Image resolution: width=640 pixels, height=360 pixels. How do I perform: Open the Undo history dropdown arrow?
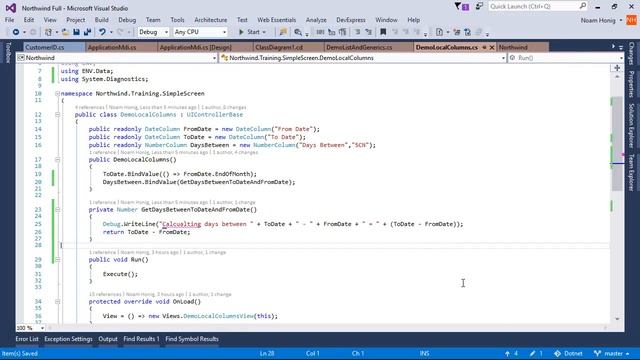(111, 32)
